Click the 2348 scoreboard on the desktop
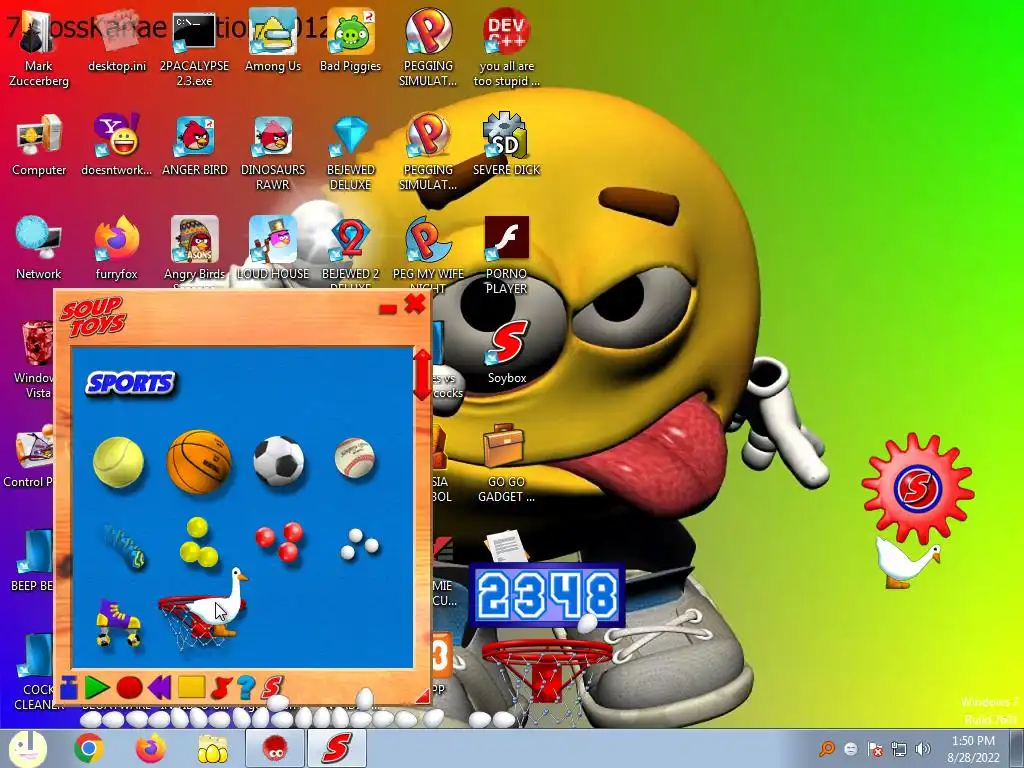This screenshot has height=768, width=1024. coord(547,595)
